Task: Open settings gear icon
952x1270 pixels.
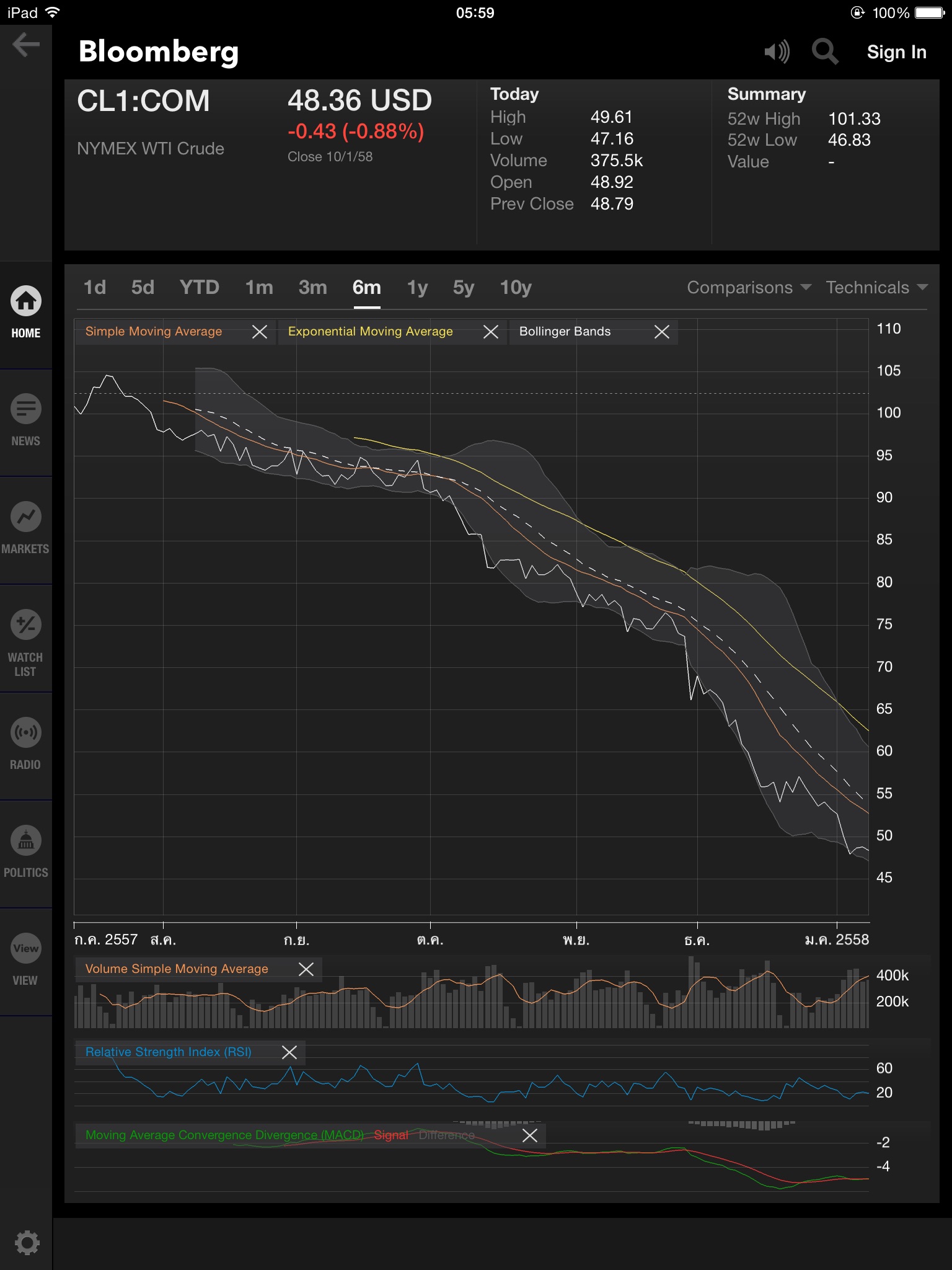Action: [x=27, y=1242]
